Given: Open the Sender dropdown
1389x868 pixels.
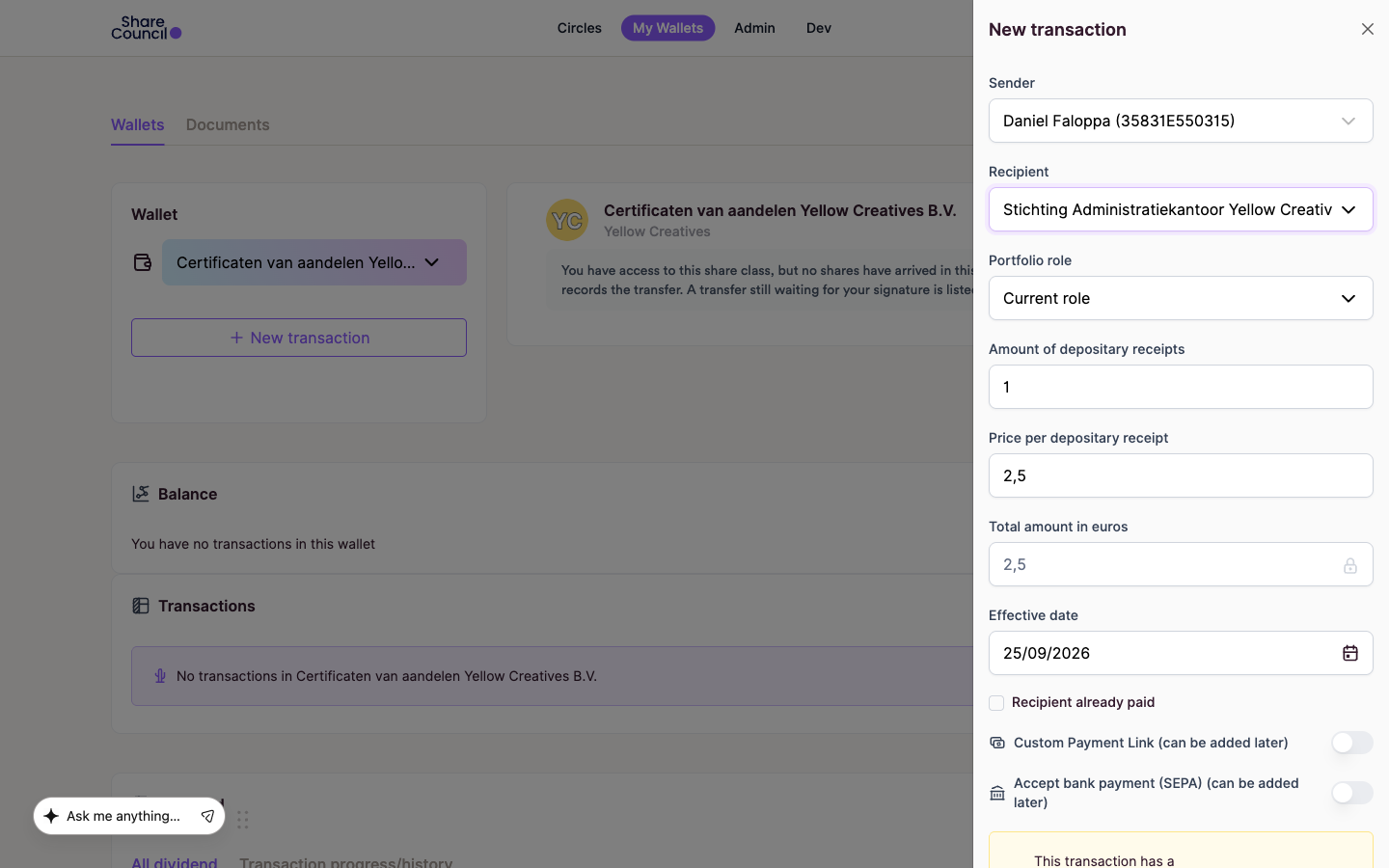Looking at the screenshot, I should point(1181,121).
